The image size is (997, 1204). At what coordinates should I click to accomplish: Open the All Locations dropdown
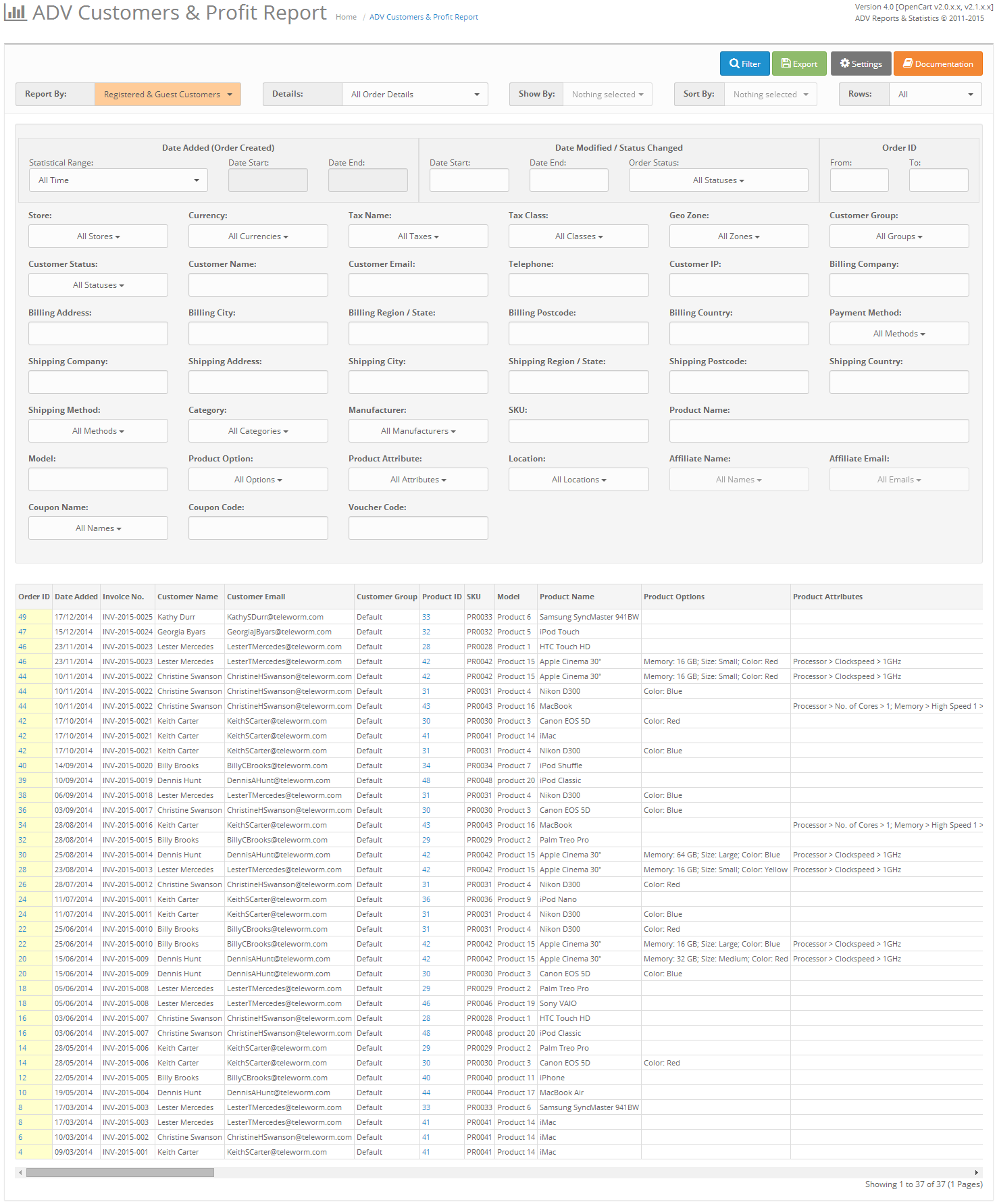click(x=578, y=480)
